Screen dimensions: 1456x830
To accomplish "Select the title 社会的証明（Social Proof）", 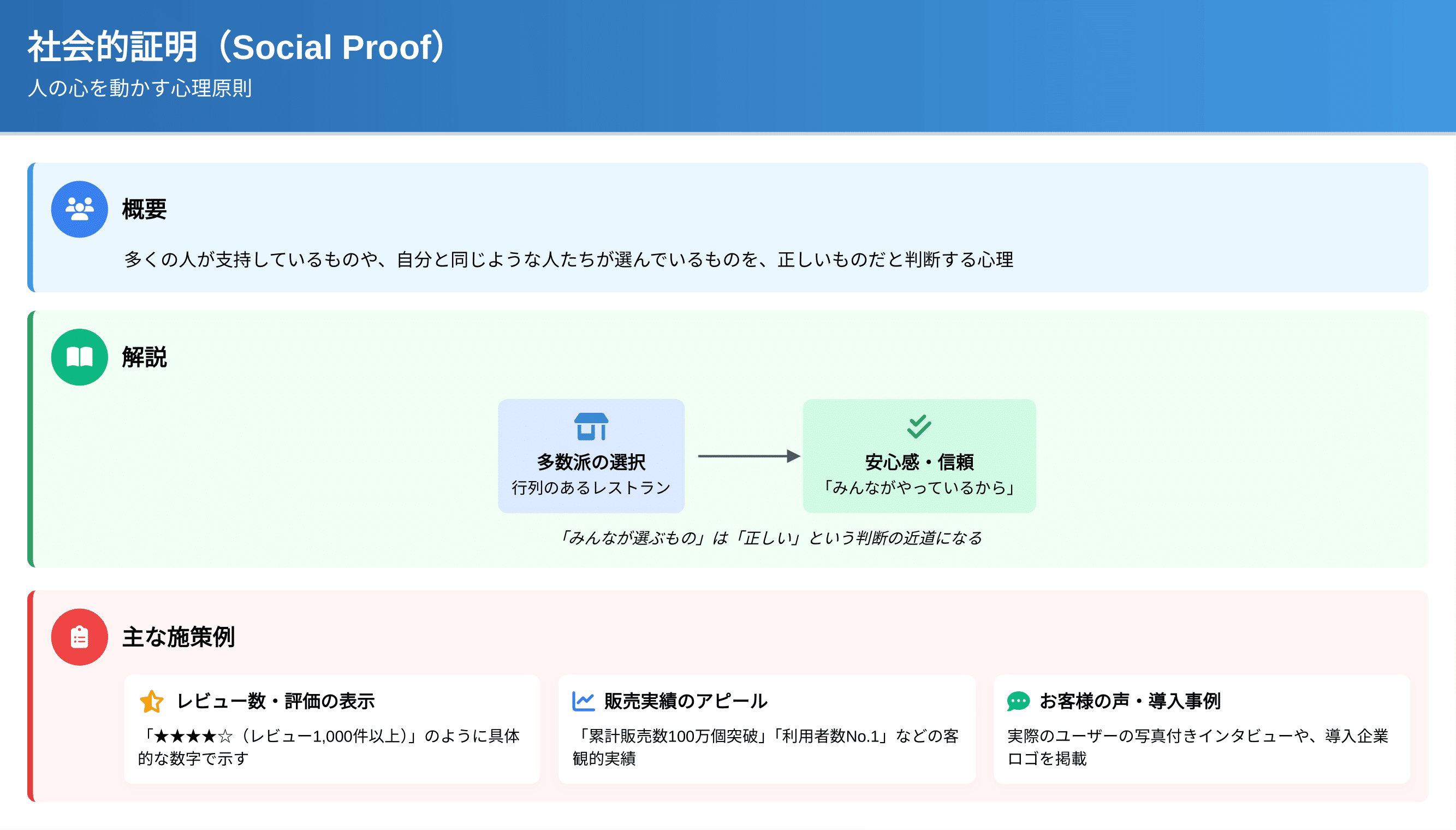I will pos(237,47).
